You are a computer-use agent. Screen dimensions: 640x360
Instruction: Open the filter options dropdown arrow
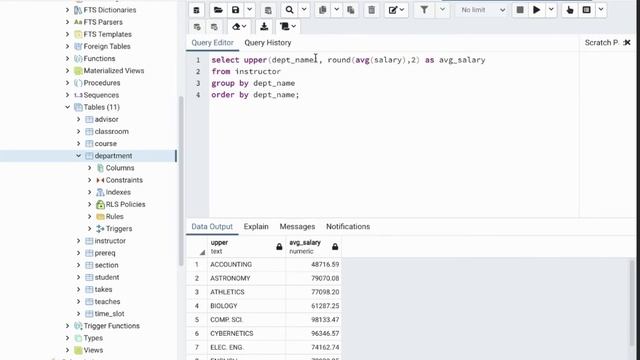click(x=442, y=10)
